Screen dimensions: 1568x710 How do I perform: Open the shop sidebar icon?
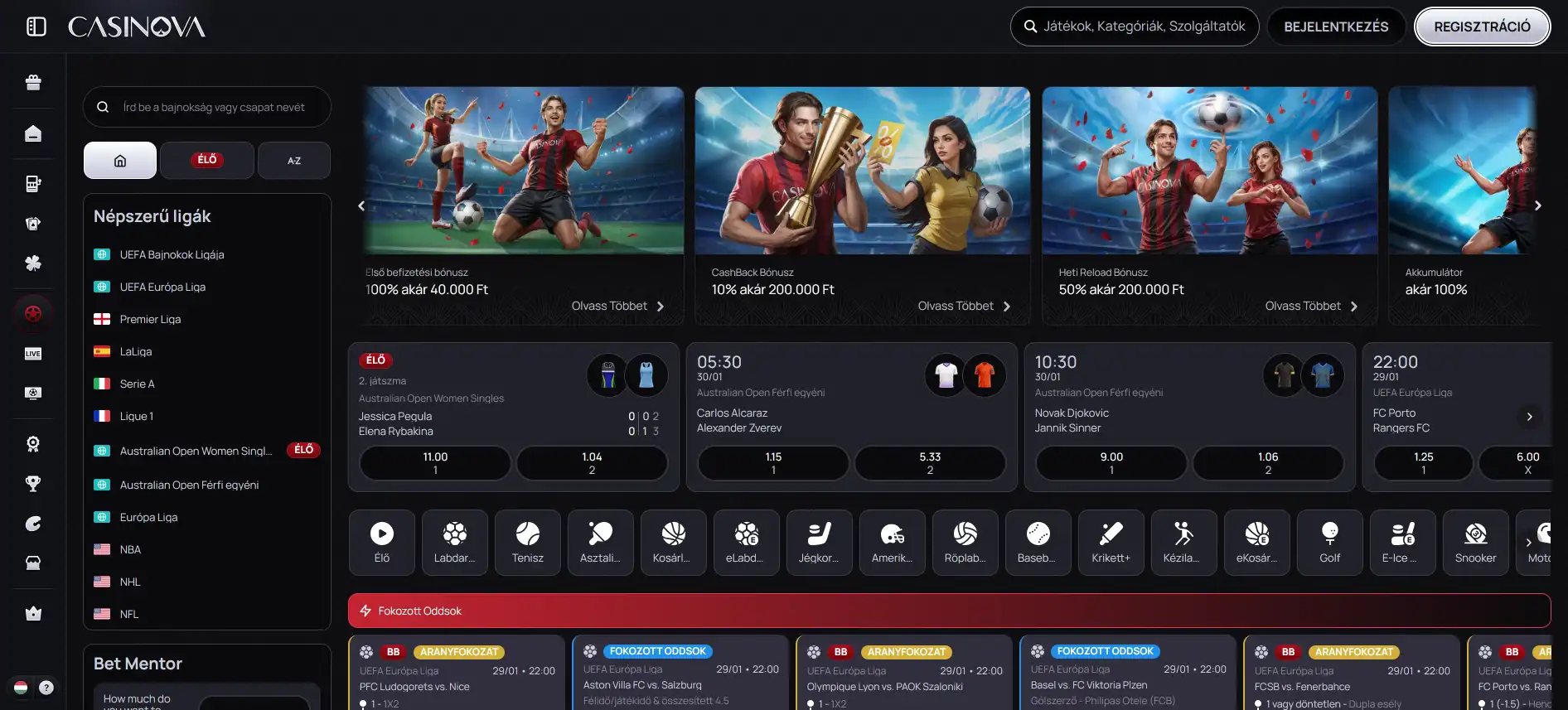(33, 563)
